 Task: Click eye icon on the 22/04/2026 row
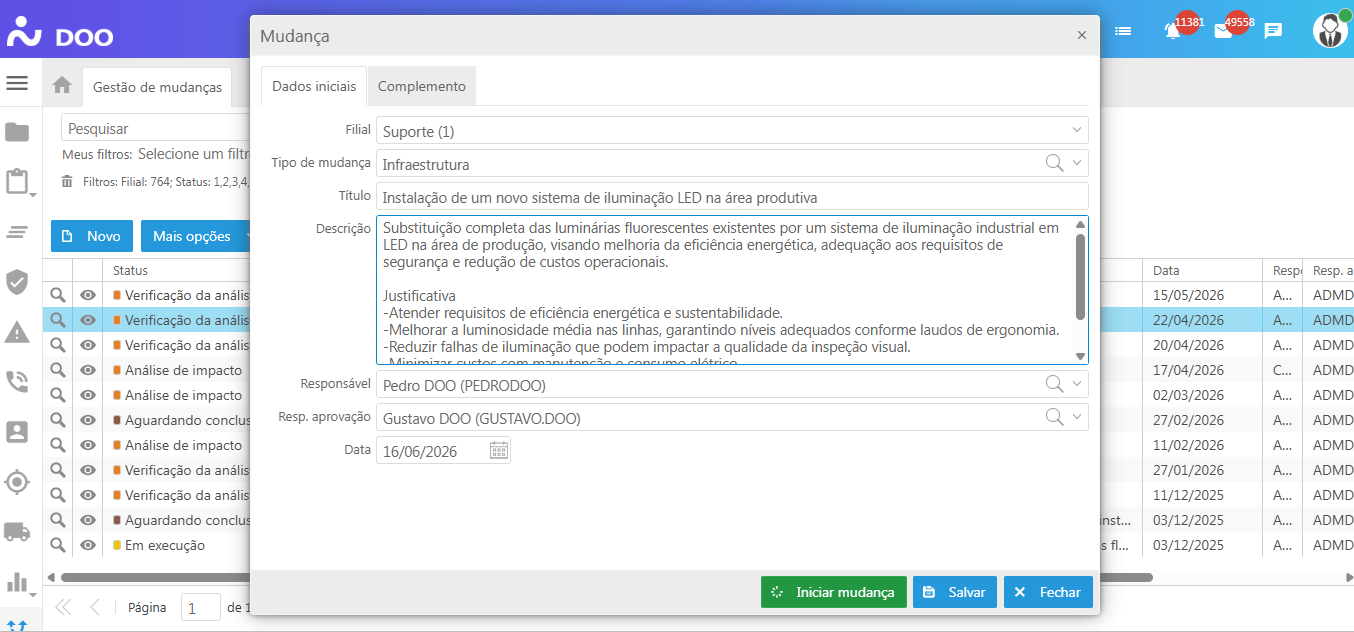coord(88,320)
